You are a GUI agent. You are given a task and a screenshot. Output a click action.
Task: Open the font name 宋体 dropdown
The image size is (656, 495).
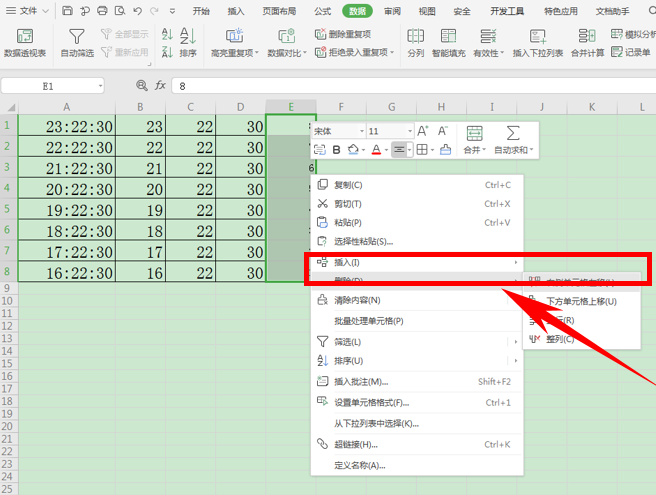361,131
